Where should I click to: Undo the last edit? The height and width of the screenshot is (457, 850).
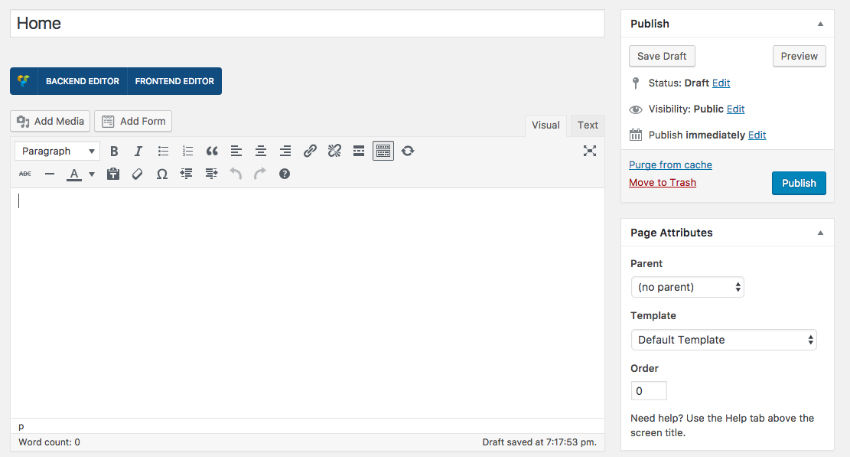[235, 174]
